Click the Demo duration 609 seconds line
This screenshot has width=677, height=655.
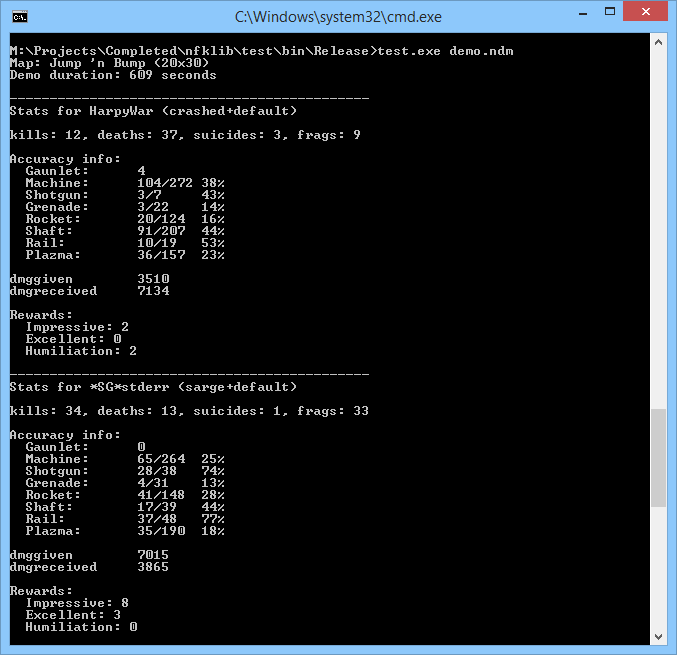[113, 75]
